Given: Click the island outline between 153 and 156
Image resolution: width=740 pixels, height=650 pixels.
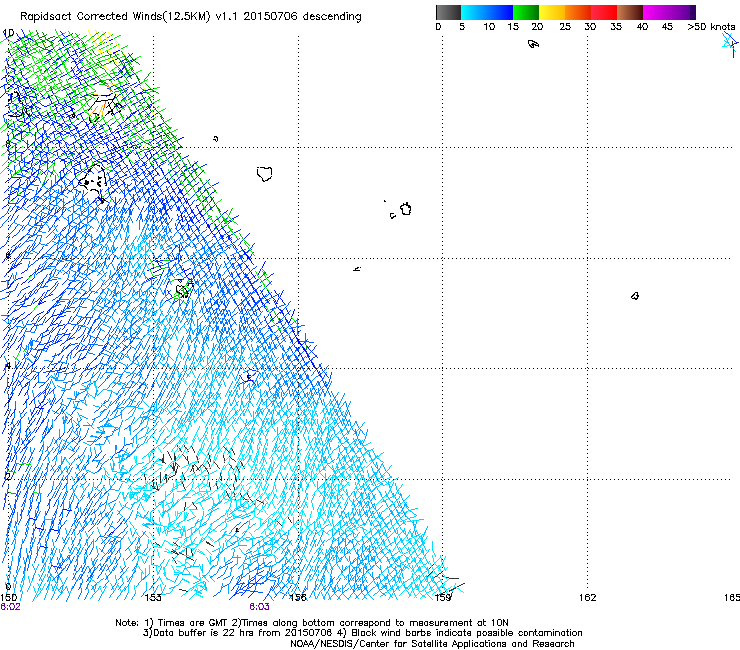Looking at the screenshot, I should (265, 174).
